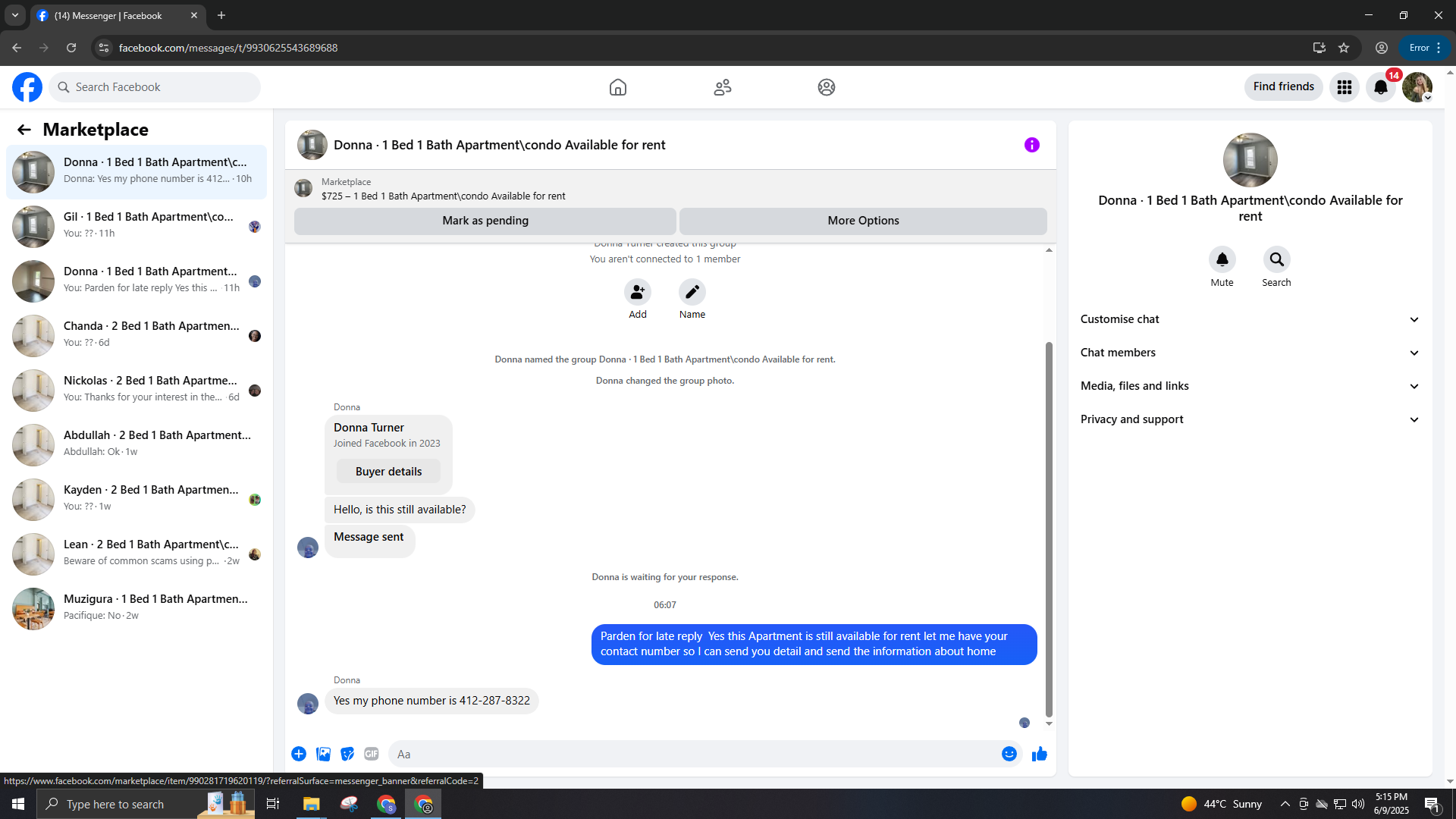Choose a GIF for the message
This screenshot has width=1456, height=819.
[x=372, y=754]
